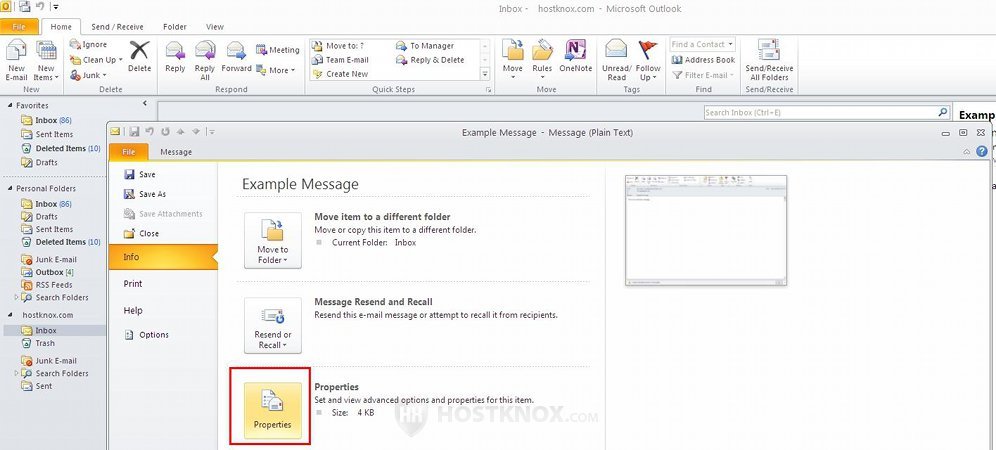Open the Junk dropdown
The width and height of the screenshot is (996, 450).
pos(88,75)
